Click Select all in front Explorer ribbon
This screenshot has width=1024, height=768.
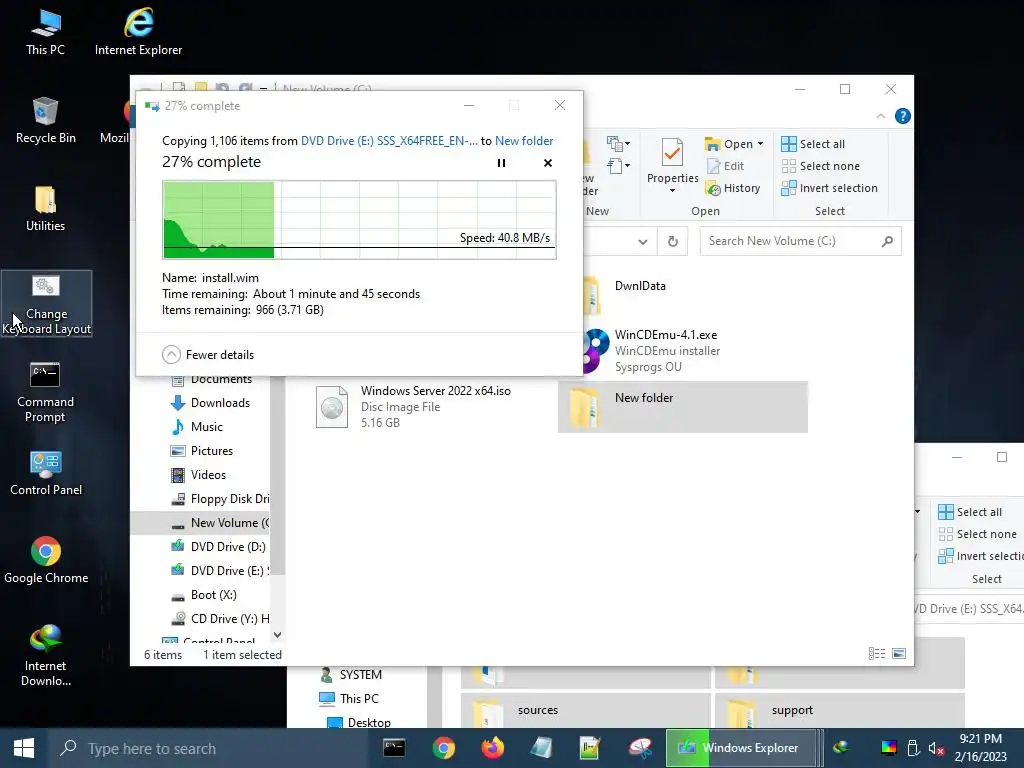pos(813,144)
